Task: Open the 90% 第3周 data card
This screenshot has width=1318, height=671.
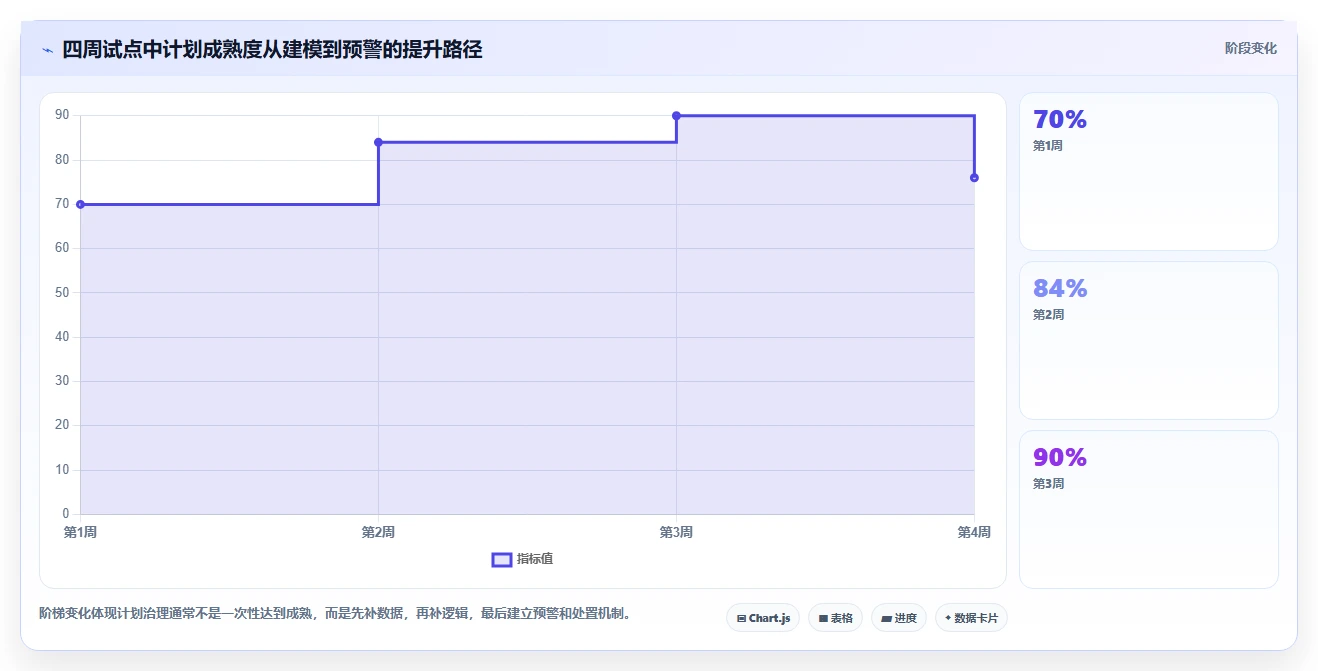Action: (1149, 509)
